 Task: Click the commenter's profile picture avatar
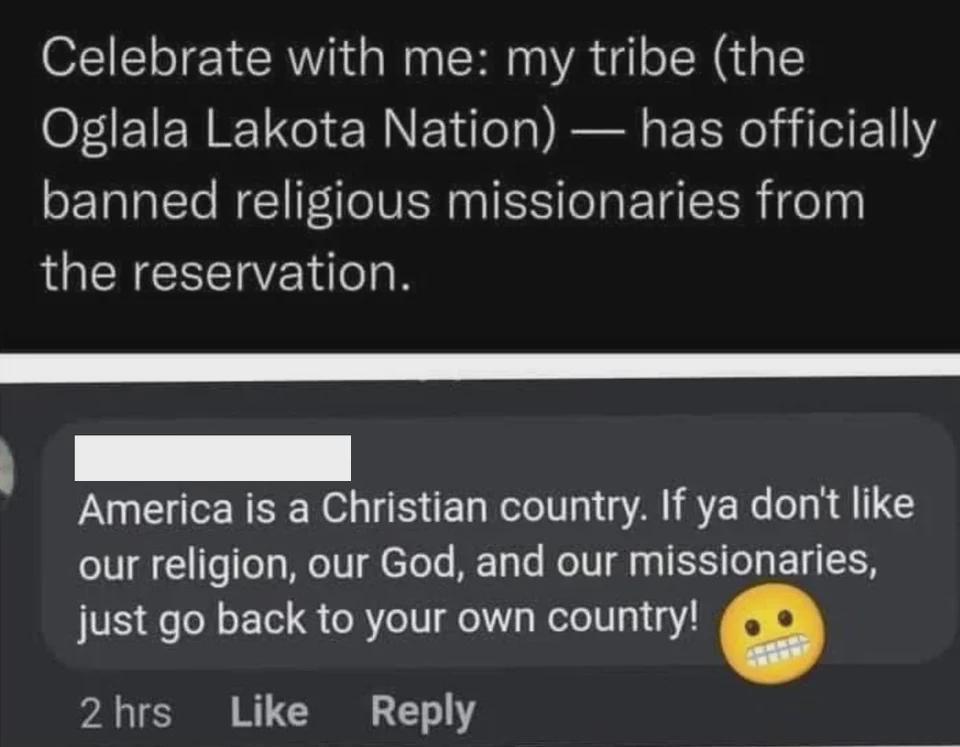tap(8, 467)
